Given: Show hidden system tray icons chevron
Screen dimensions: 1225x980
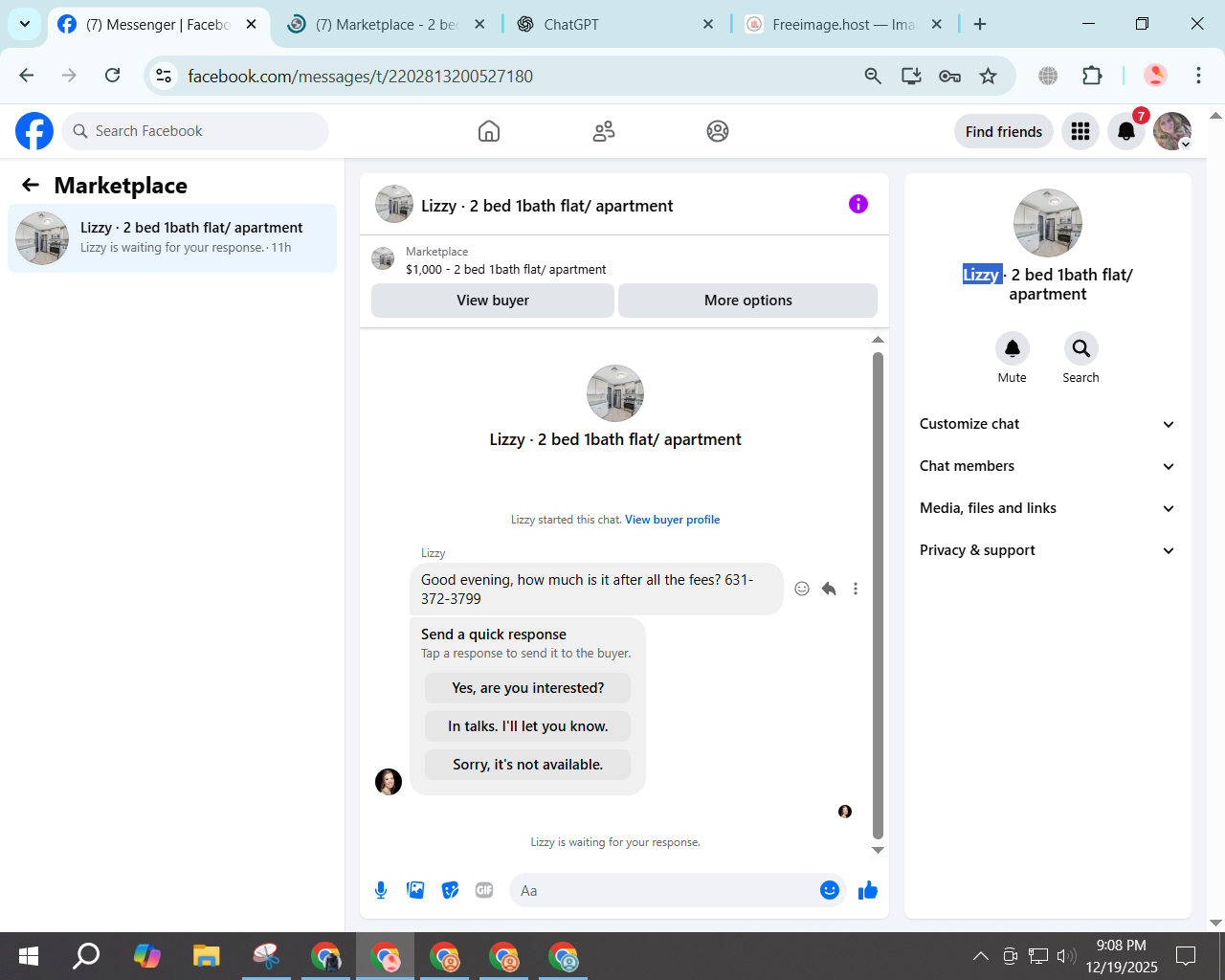Looking at the screenshot, I should (x=981, y=956).
